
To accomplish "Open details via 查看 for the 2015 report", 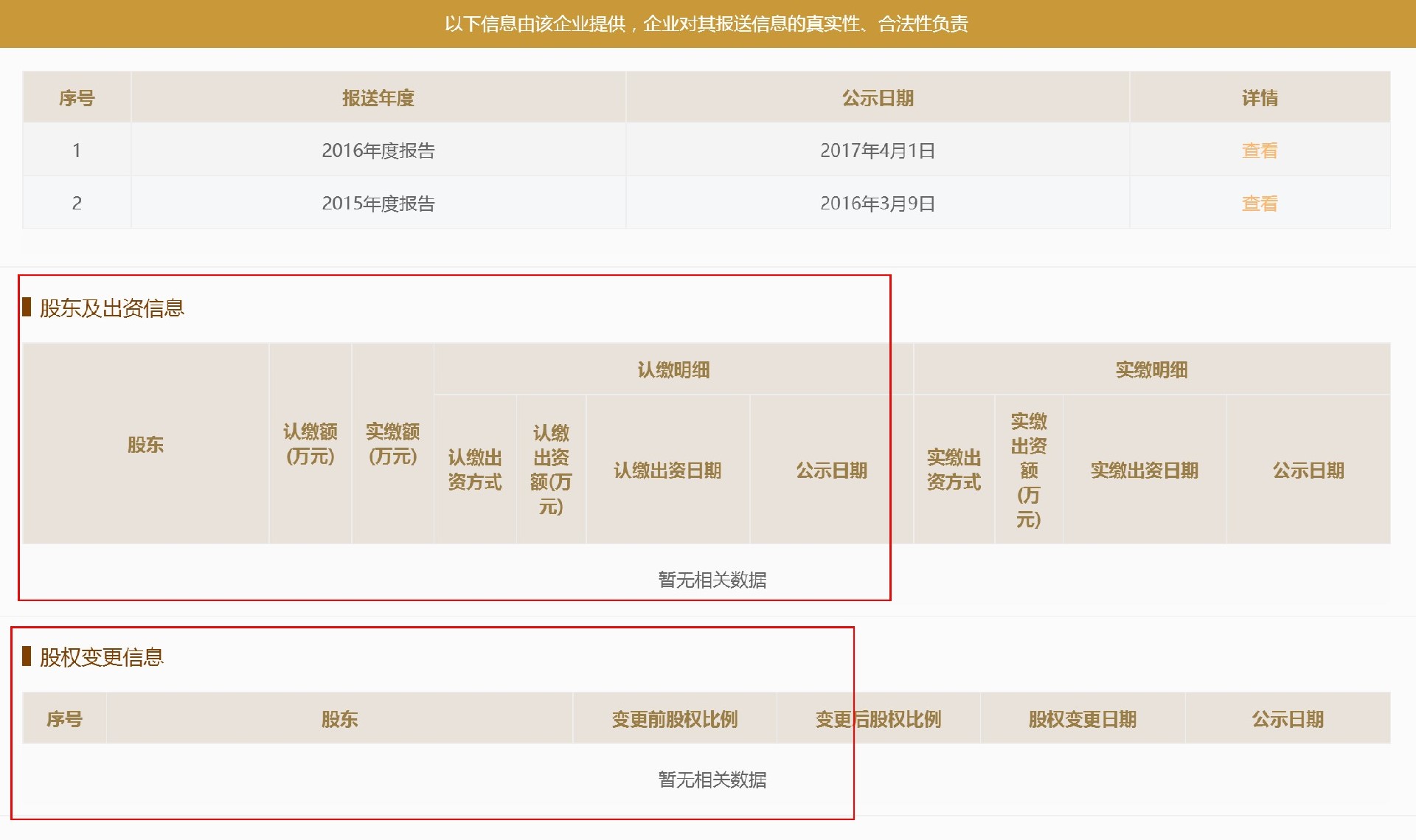I will [1258, 204].
